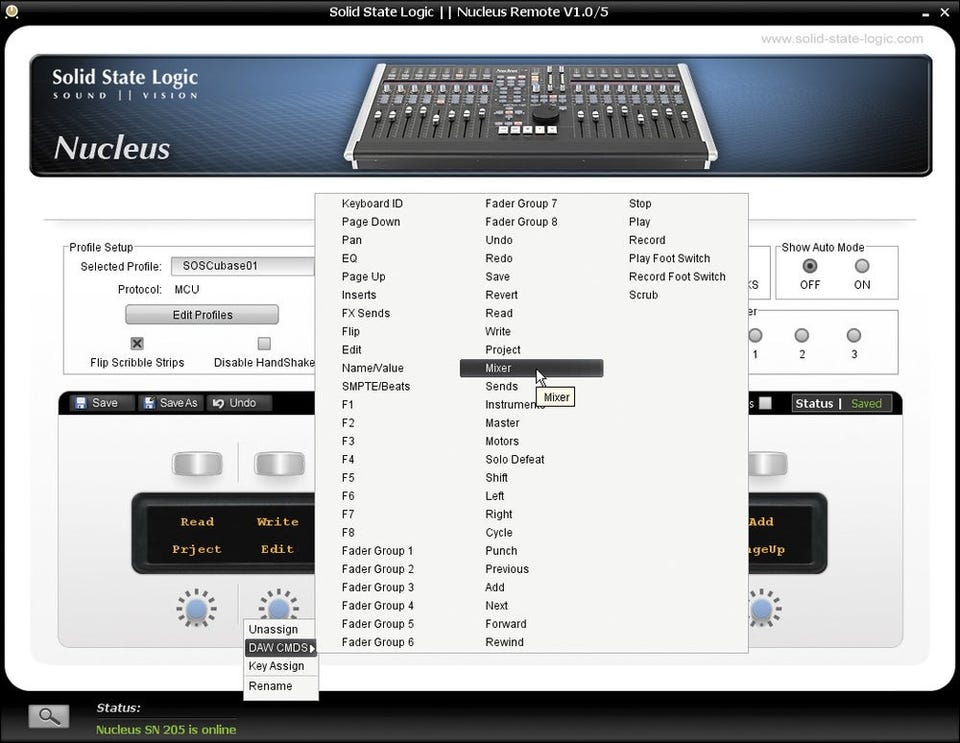Enable the Flip Scribble Strips checkbox

coord(137,343)
